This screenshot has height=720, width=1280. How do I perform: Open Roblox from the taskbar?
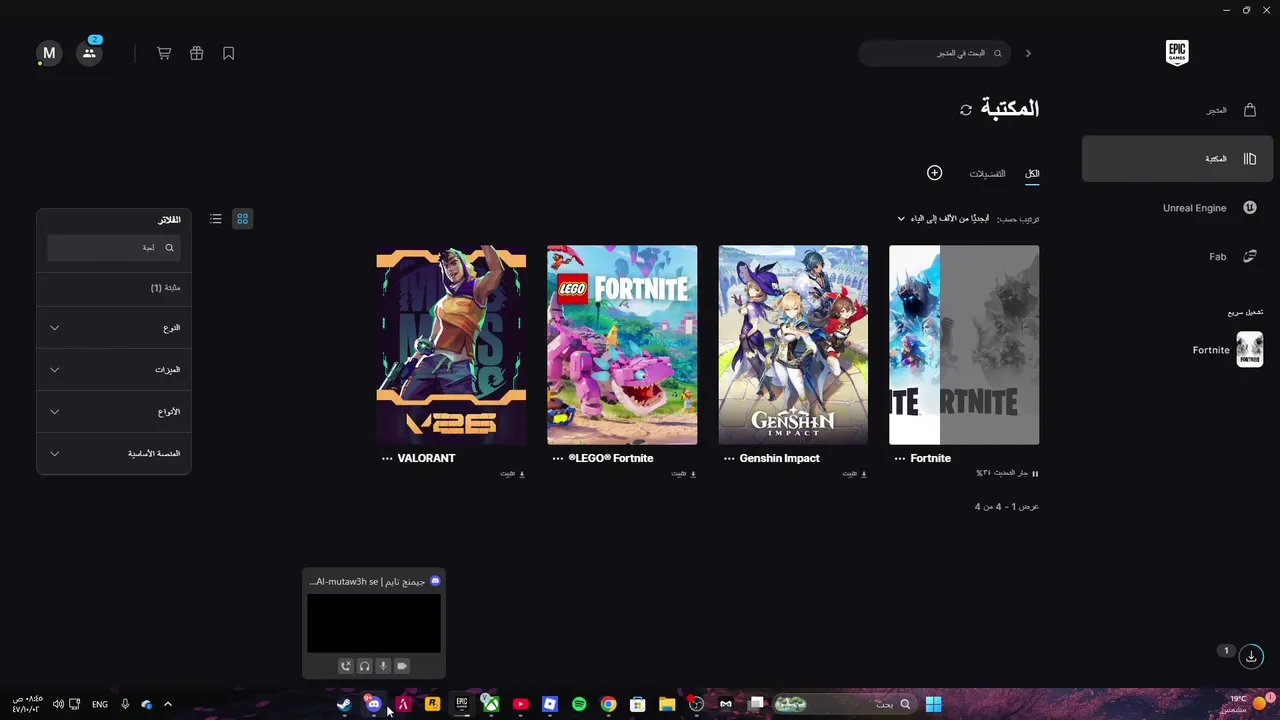550,704
